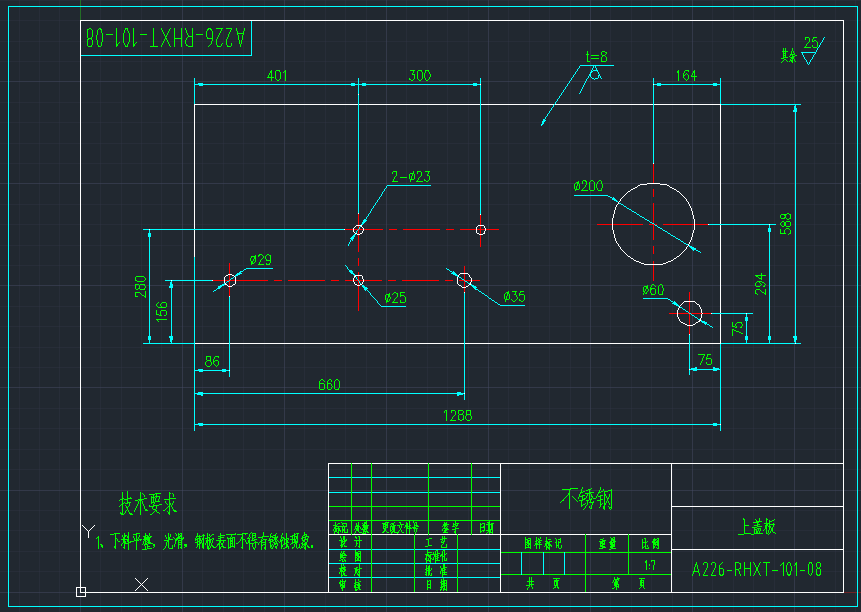This screenshot has height=612, width=861.
Task: Click the 660 dimension text
Action: click(x=329, y=385)
